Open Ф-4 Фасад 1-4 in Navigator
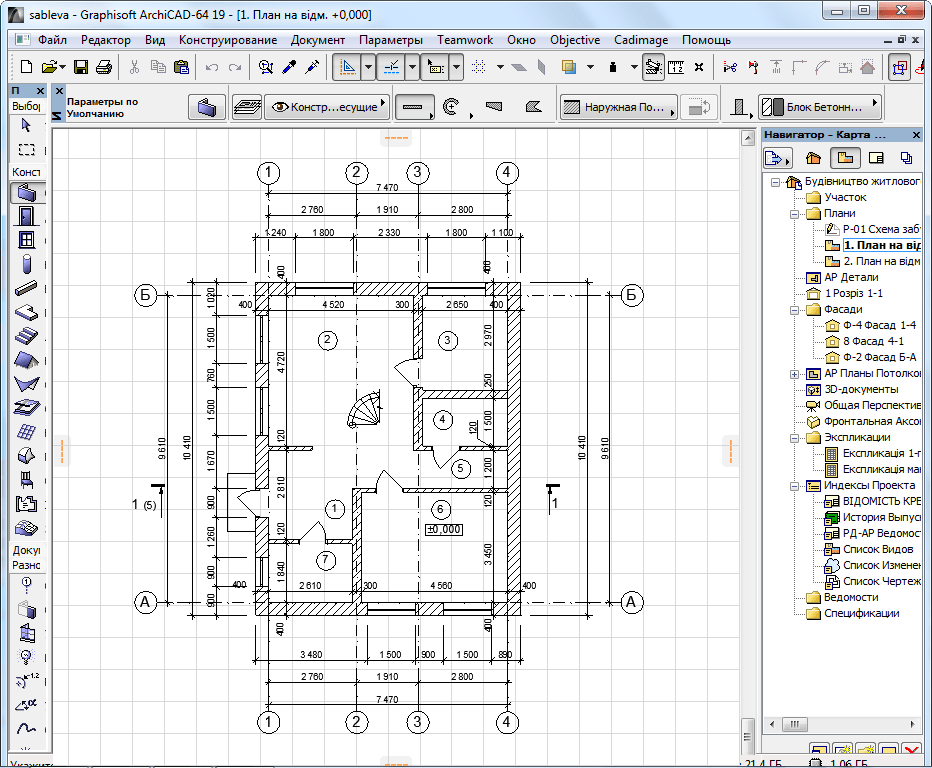 879,325
